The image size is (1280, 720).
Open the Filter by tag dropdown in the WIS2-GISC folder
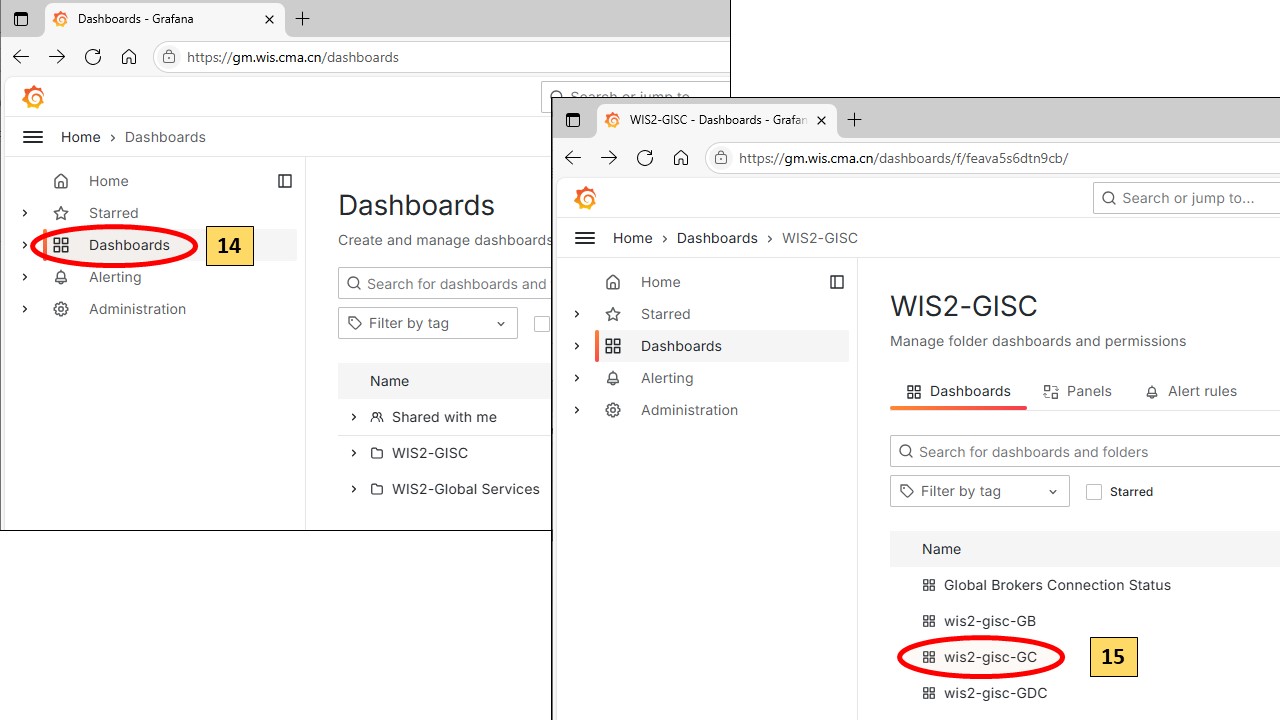click(x=979, y=491)
